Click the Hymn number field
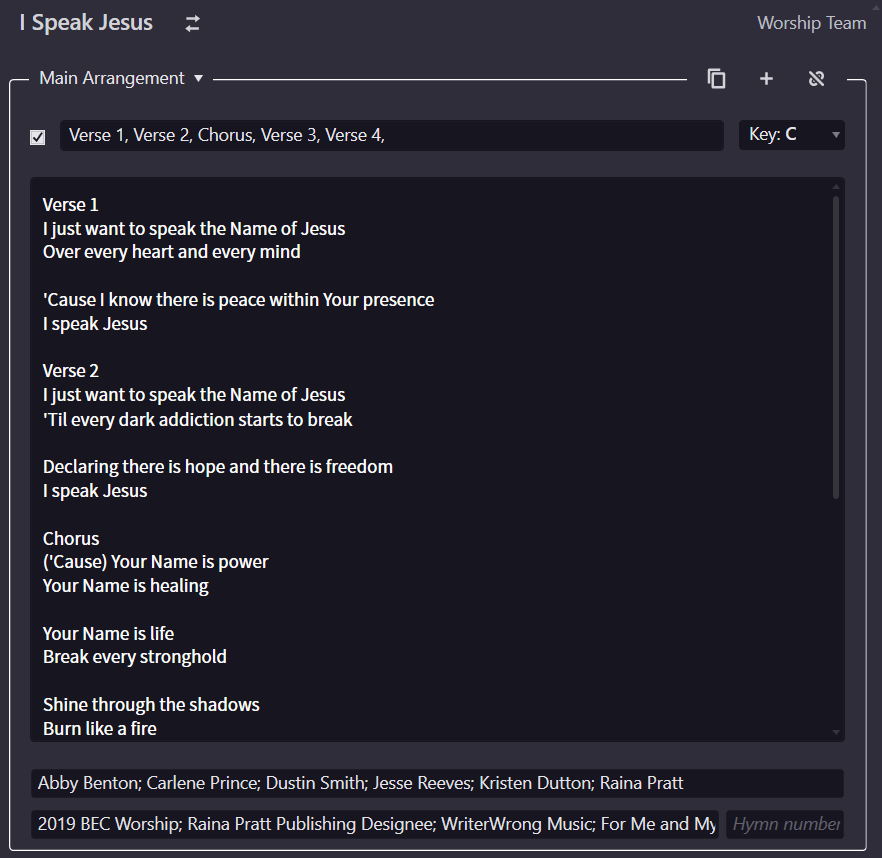The width and height of the screenshot is (882, 858). coord(785,824)
